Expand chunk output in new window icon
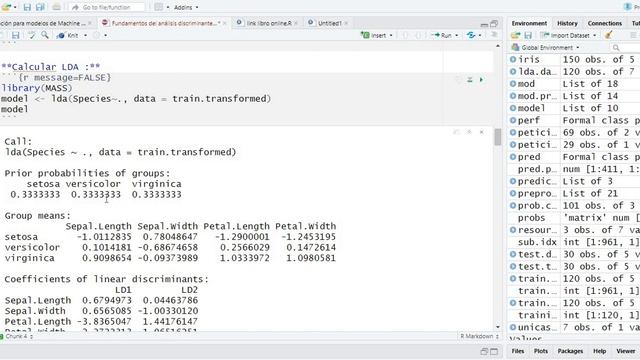 click(x=456, y=132)
